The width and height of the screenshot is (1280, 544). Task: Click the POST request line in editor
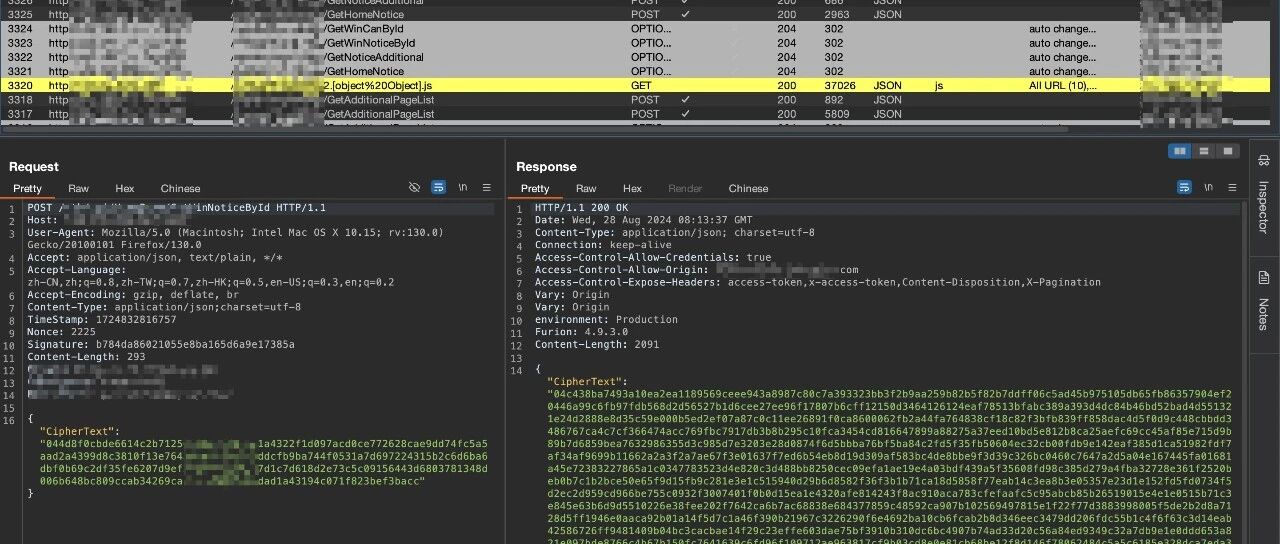click(177, 207)
